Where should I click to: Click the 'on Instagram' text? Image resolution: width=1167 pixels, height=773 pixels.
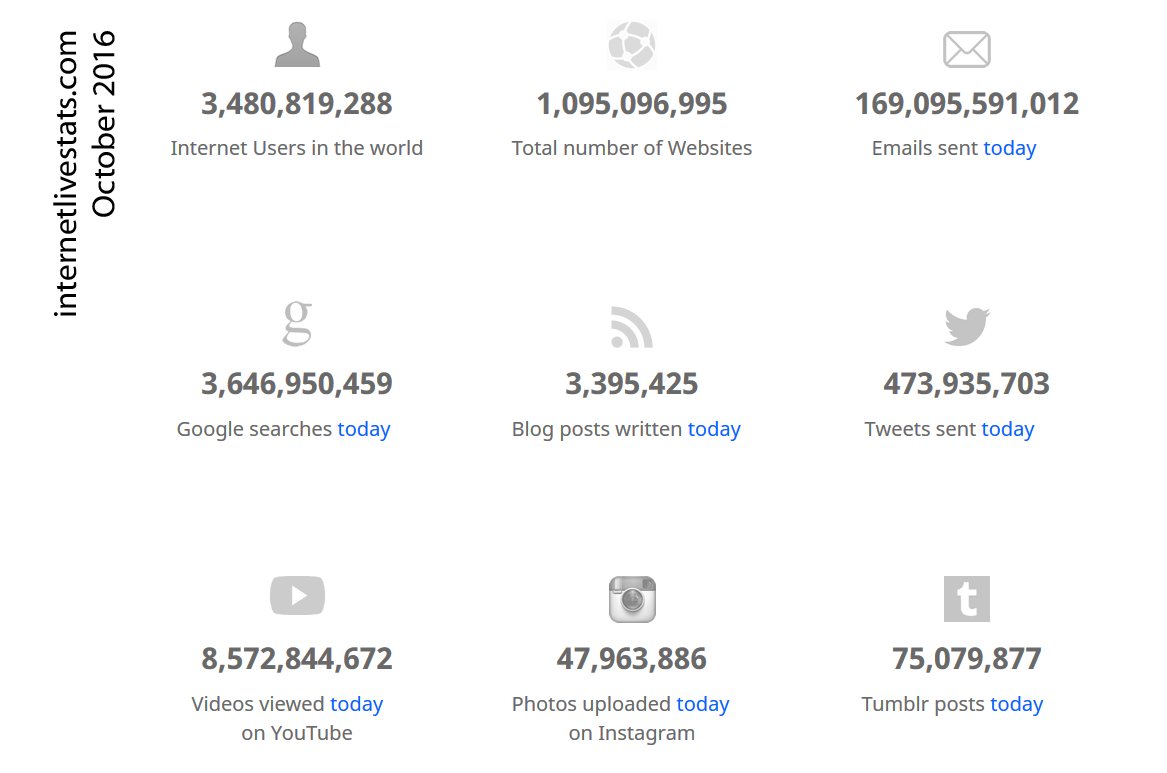click(x=632, y=733)
